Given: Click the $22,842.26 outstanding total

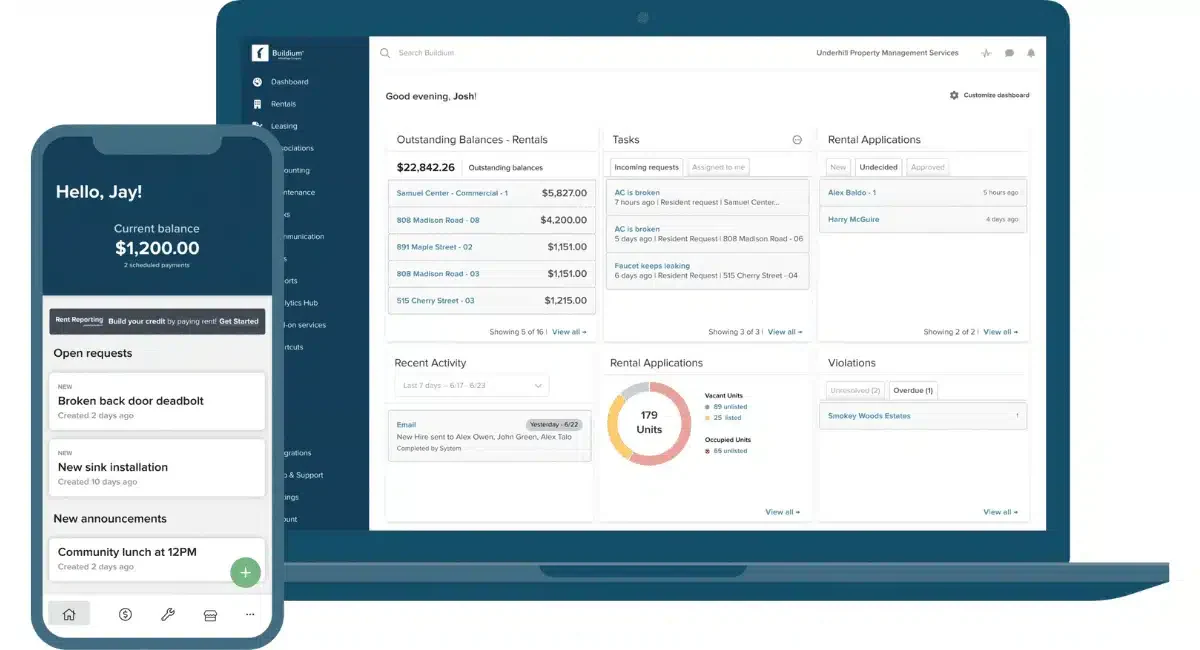Looking at the screenshot, I should tap(426, 167).
